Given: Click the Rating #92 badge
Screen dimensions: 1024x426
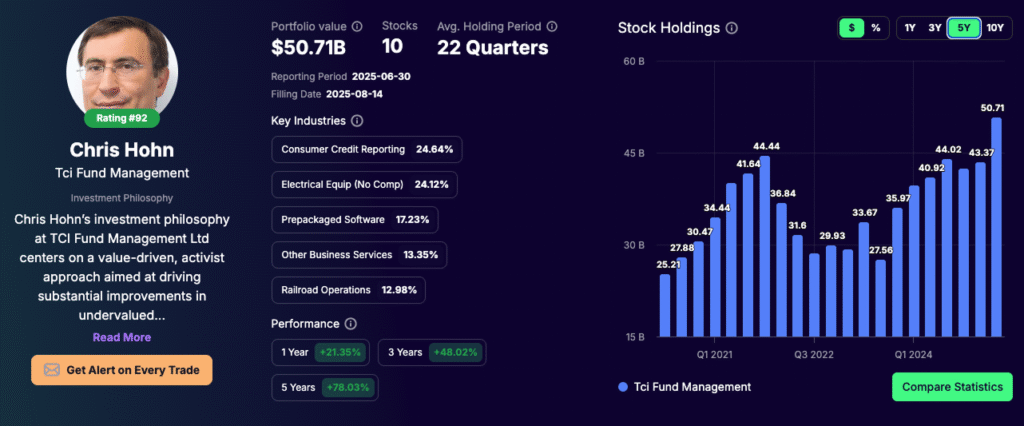Looking at the screenshot, I should (x=121, y=118).
